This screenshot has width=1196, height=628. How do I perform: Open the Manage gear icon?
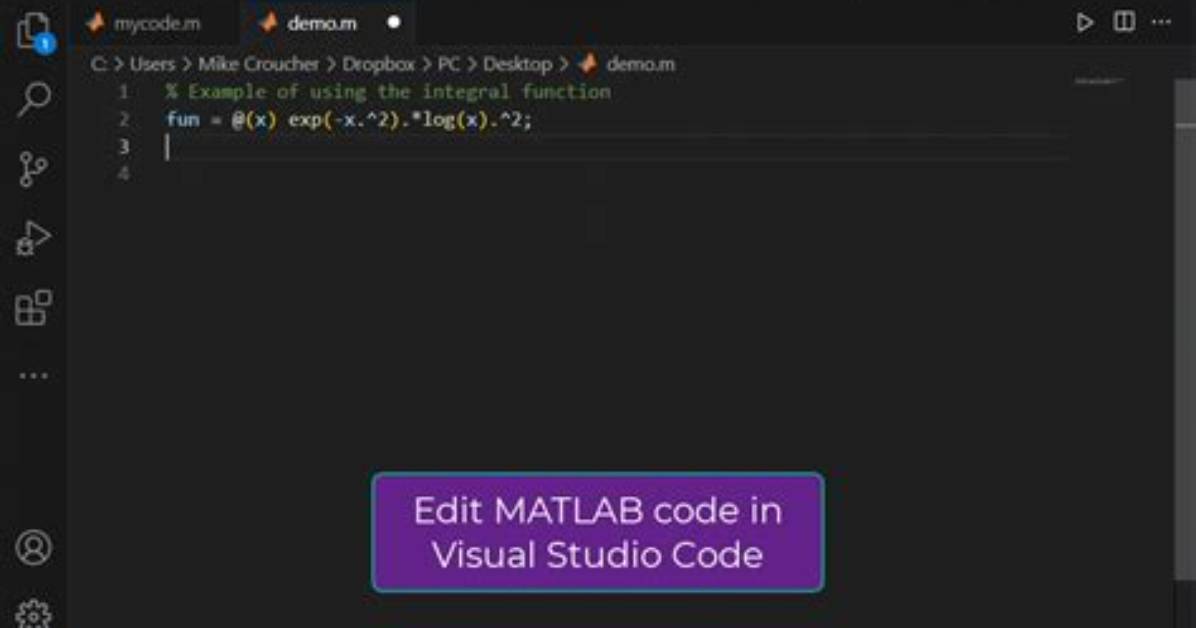[34, 613]
